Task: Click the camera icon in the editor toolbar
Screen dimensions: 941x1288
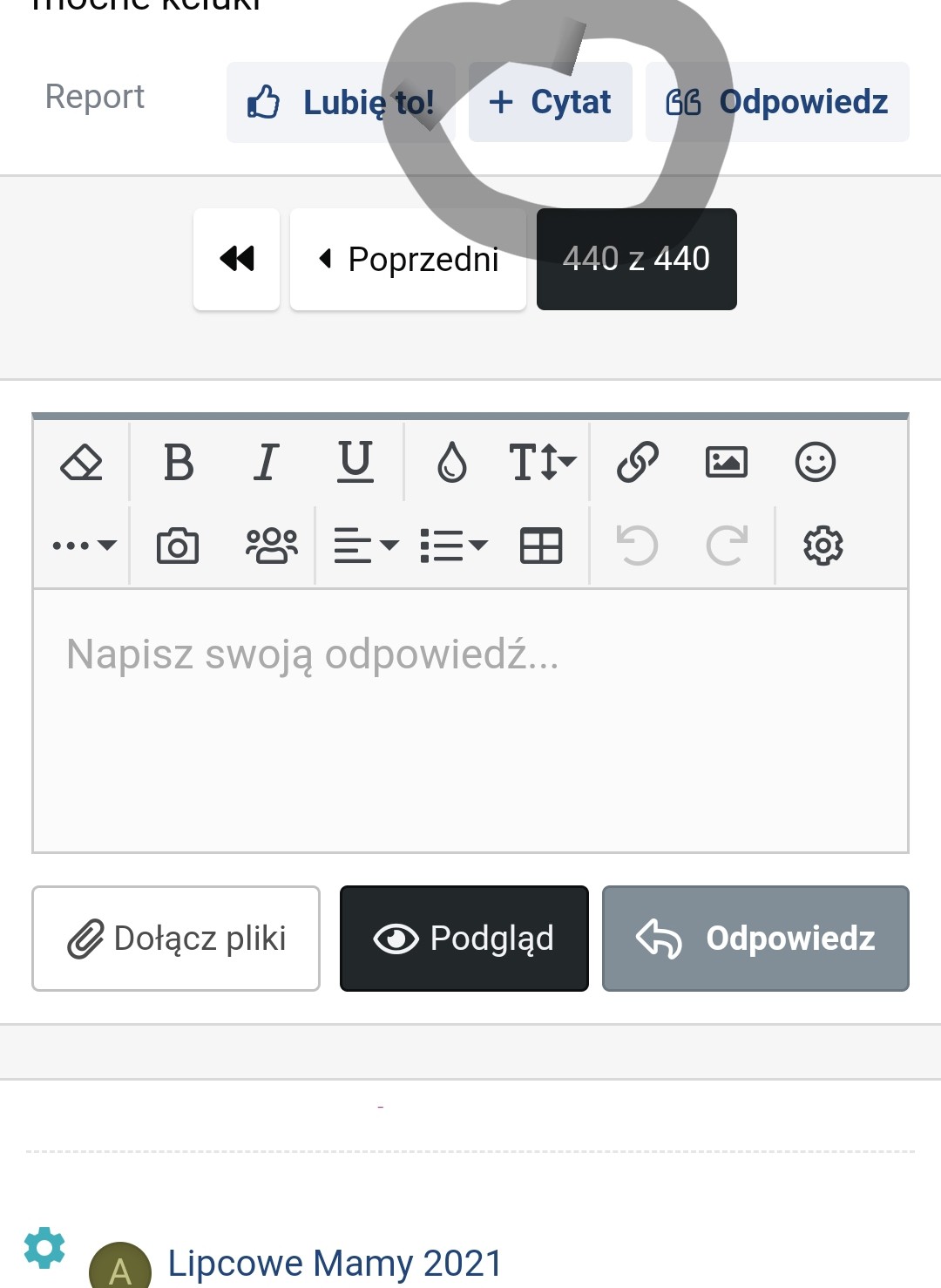Action: click(x=178, y=546)
